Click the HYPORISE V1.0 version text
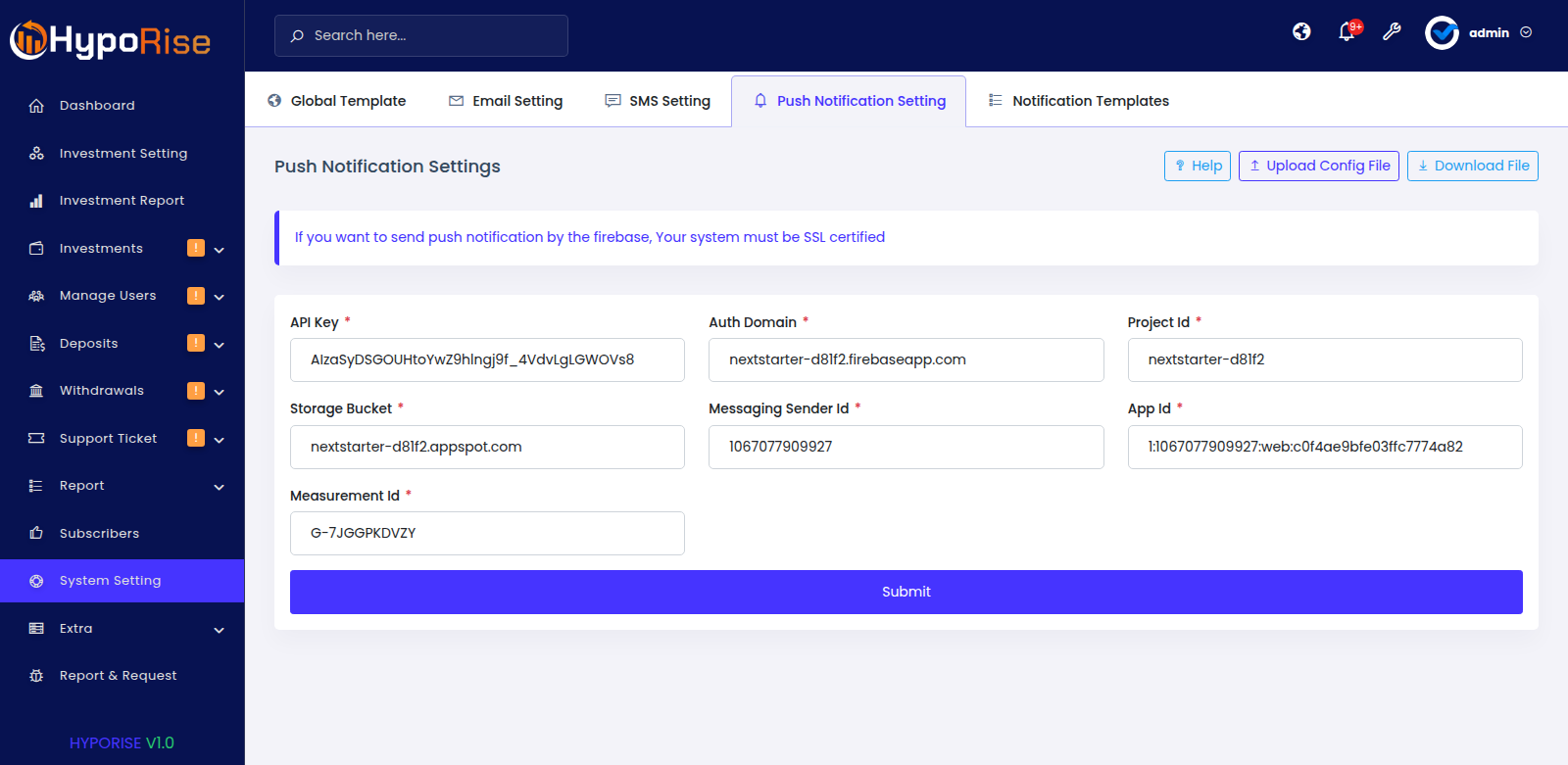The width and height of the screenshot is (1568, 765). [x=122, y=742]
